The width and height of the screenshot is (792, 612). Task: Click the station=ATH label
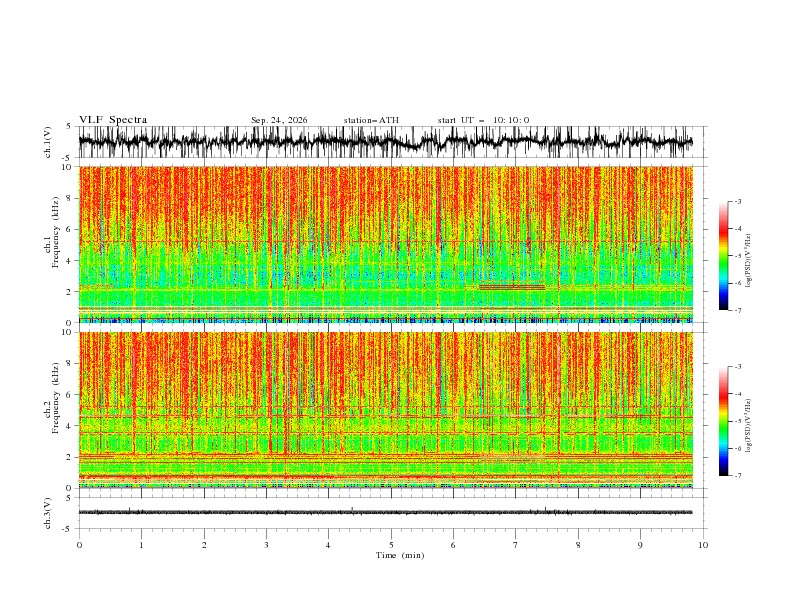371,120
